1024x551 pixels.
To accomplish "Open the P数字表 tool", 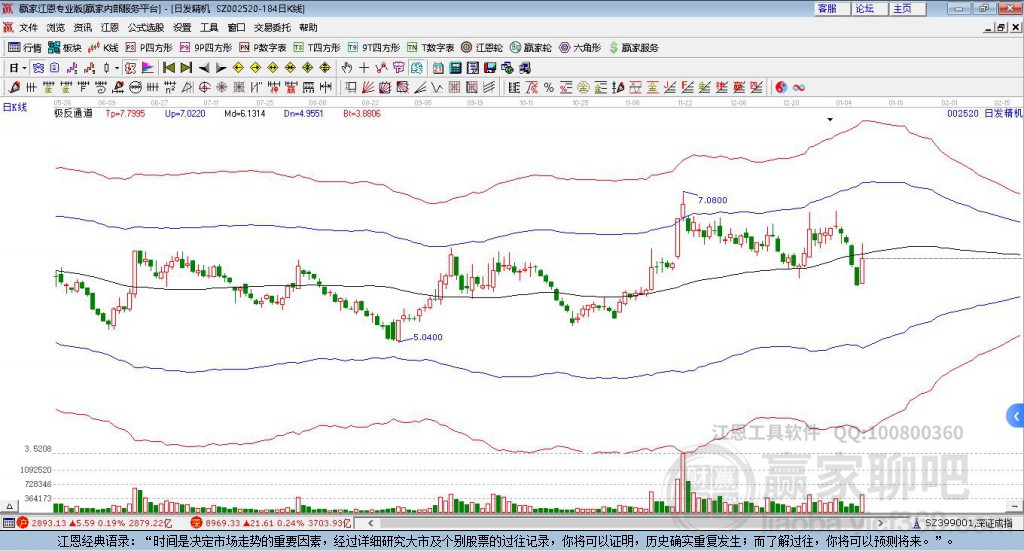I will click(263, 48).
